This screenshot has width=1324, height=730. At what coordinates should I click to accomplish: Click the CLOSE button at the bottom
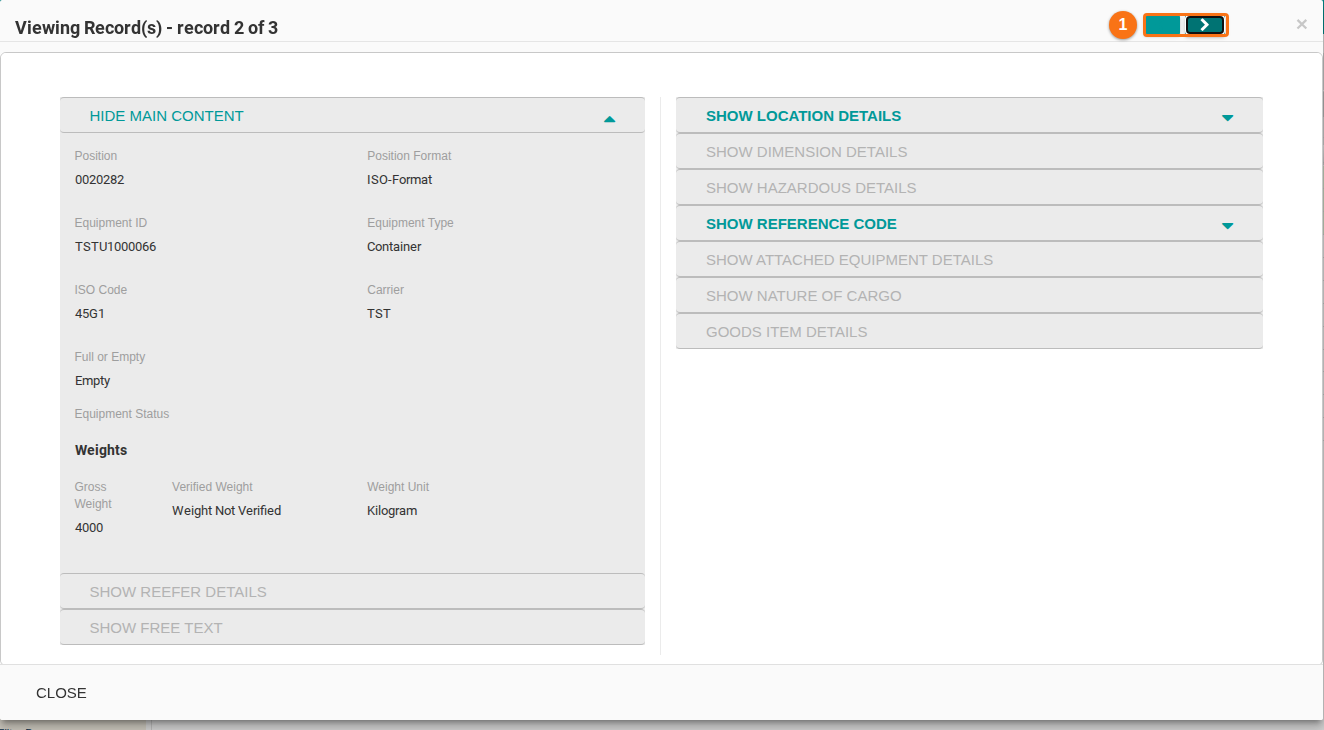click(61, 693)
